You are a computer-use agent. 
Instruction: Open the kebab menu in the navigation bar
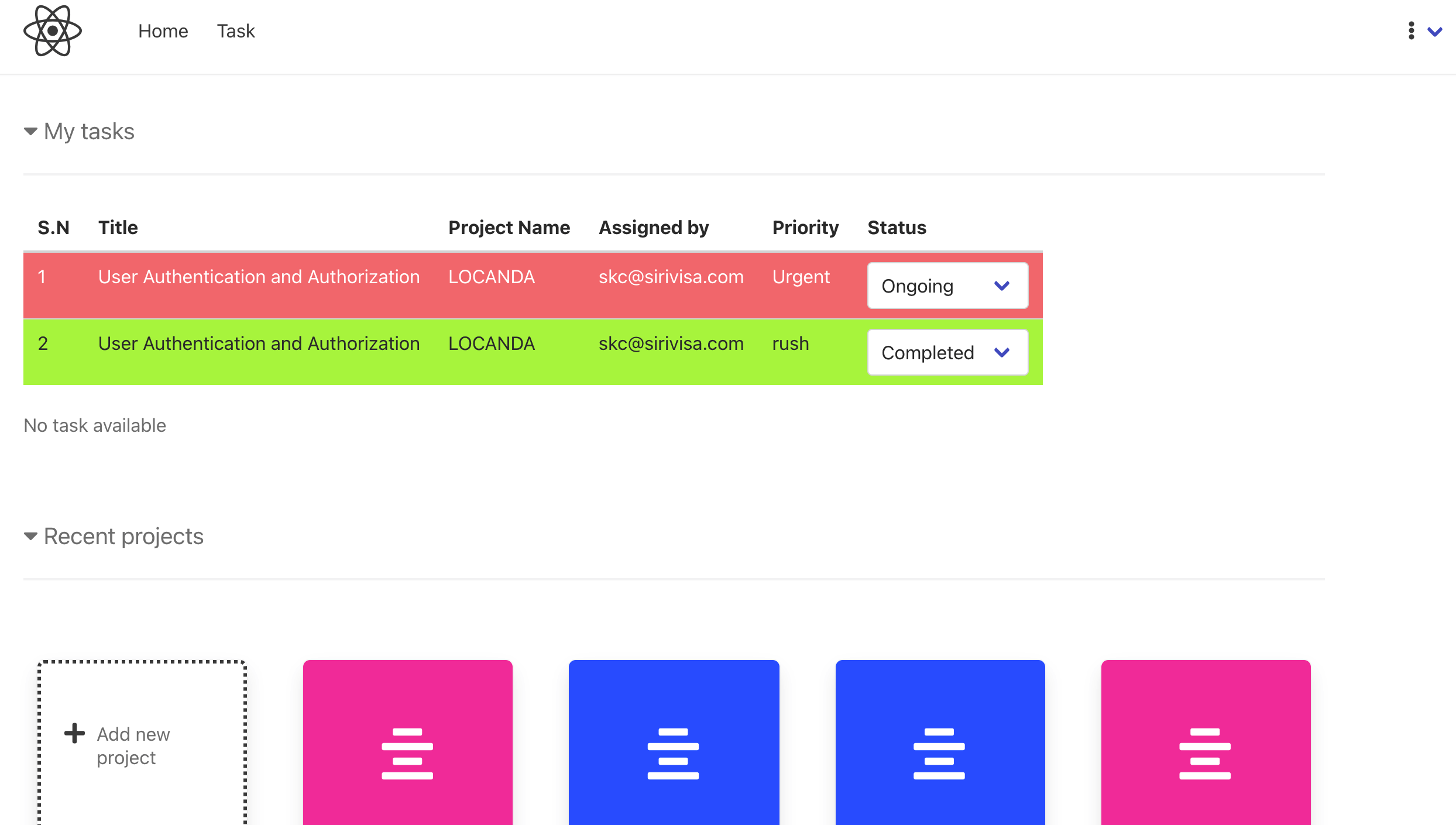click(1411, 31)
